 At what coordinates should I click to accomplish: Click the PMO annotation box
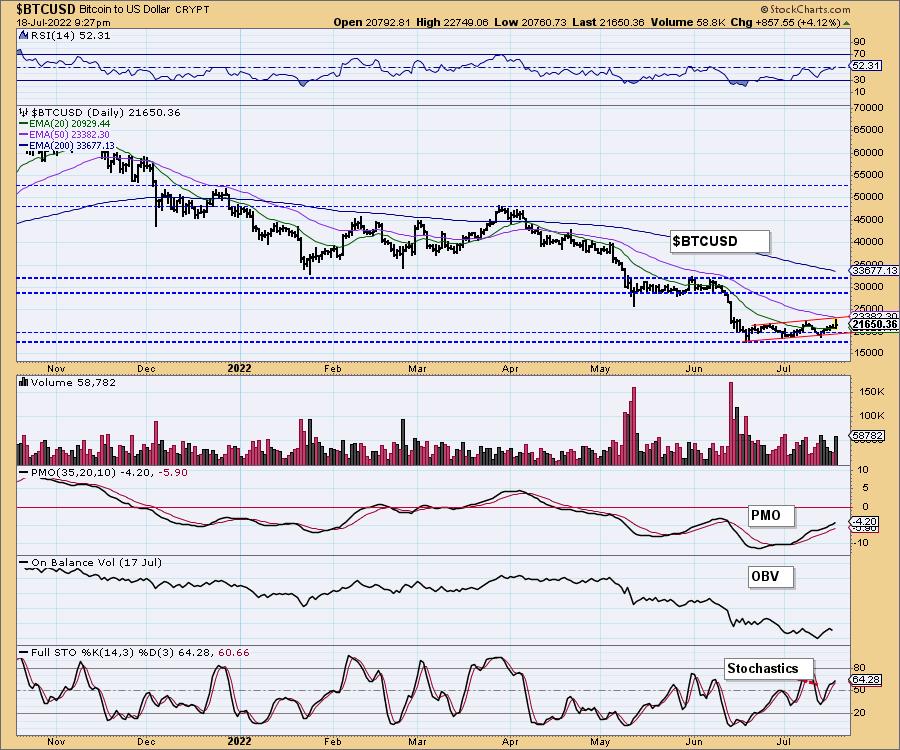point(771,515)
